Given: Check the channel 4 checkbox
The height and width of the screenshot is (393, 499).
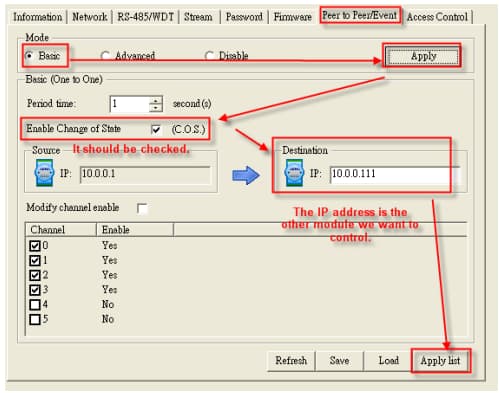Looking at the screenshot, I should (x=35, y=304).
